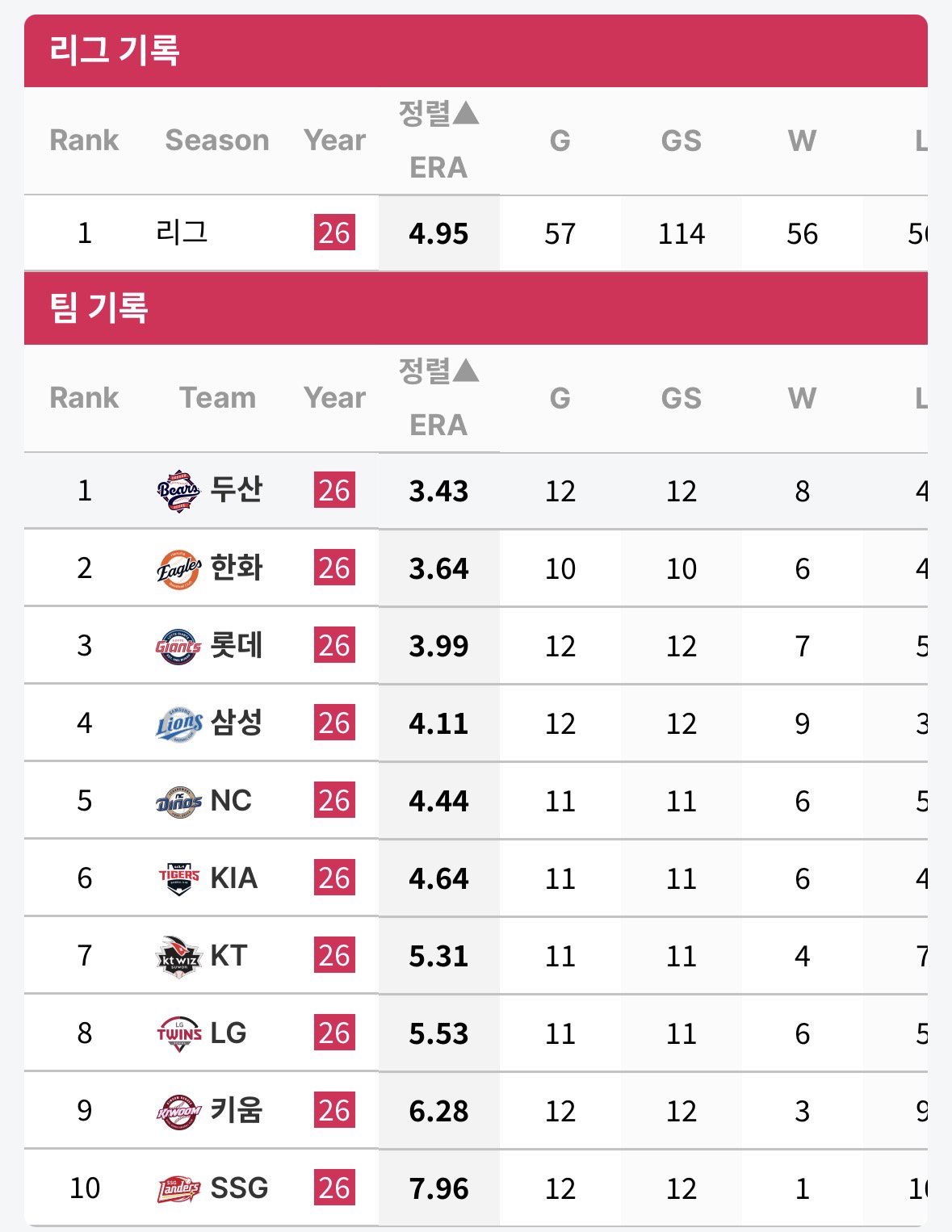Click the NC Dinos team logo
Screen dimensions: 952x1232
point(178,801)
